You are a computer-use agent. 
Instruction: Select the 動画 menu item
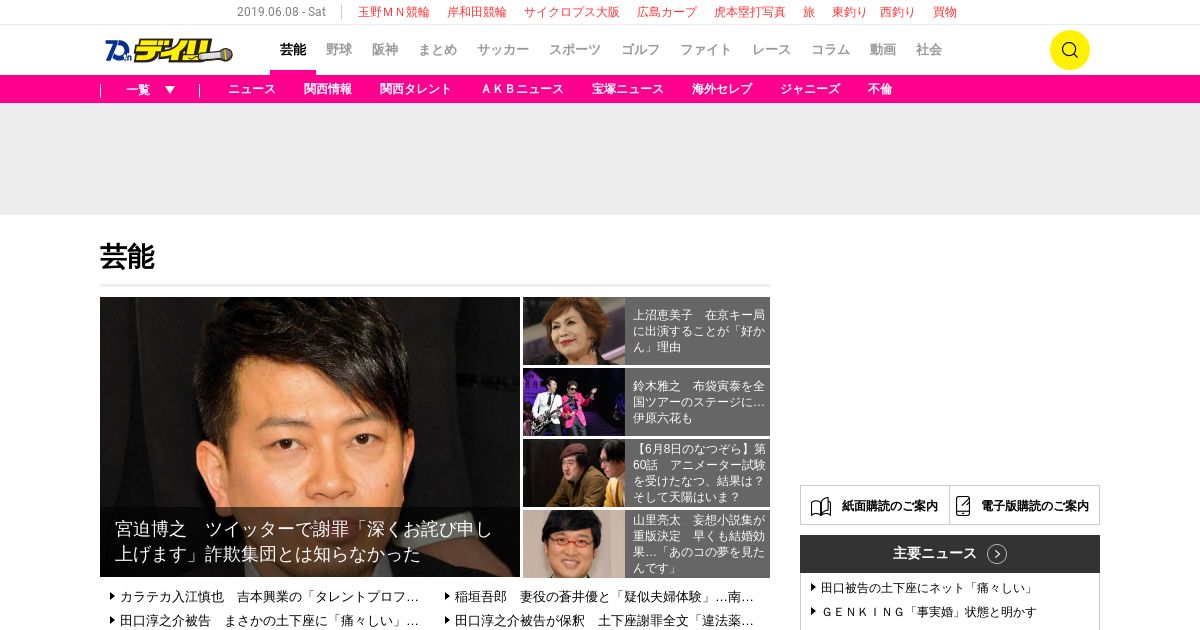point(883,50)
